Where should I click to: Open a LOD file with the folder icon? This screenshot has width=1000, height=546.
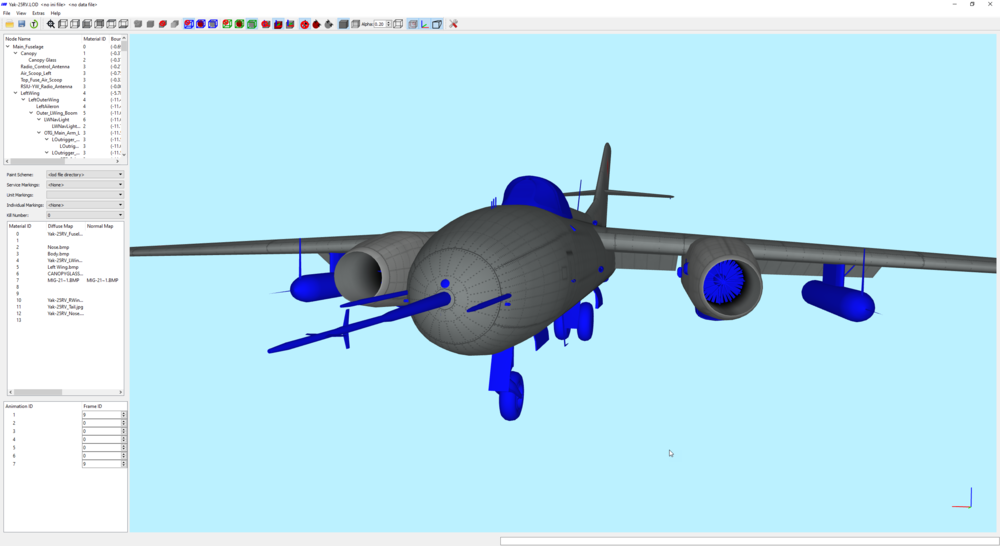tap(10, 24)
